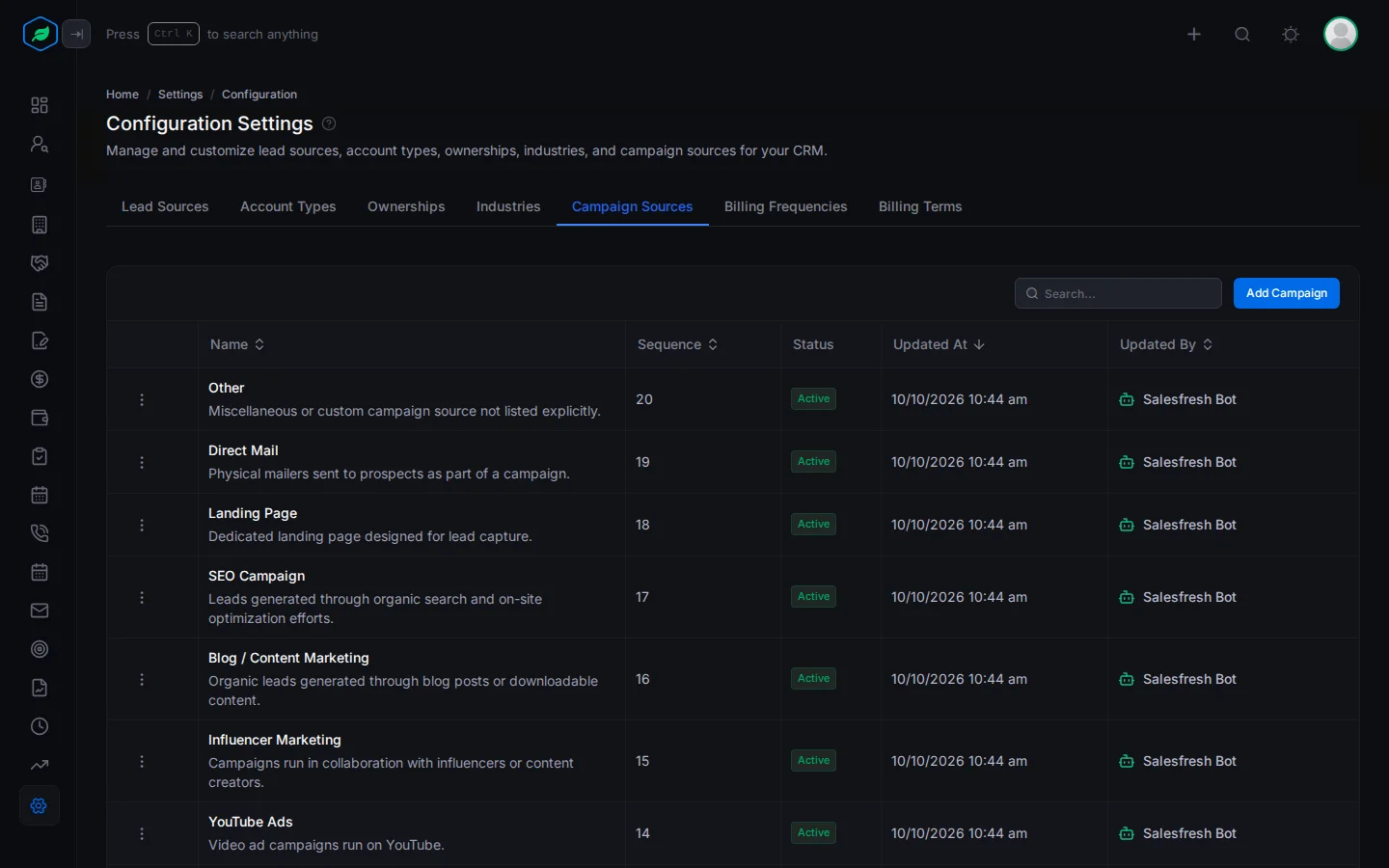Switch to the Industries tab

coord(508,206)
